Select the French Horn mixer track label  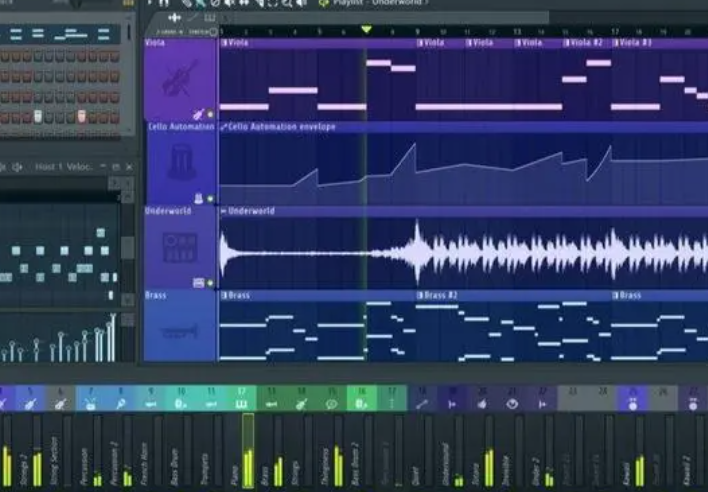pos(144,463)
